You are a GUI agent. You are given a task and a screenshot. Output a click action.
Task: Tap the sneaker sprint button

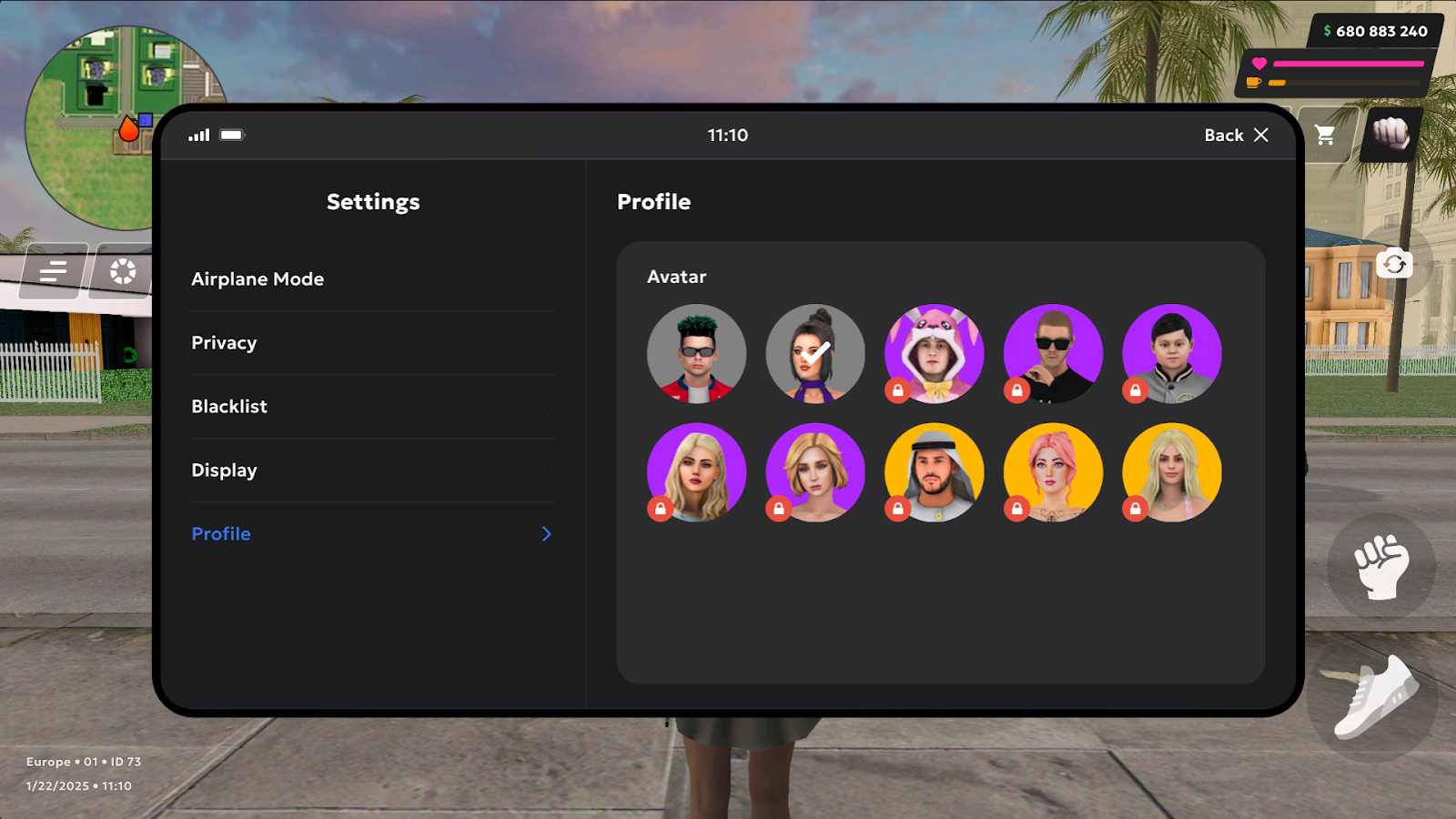[x=1375, y=698]
